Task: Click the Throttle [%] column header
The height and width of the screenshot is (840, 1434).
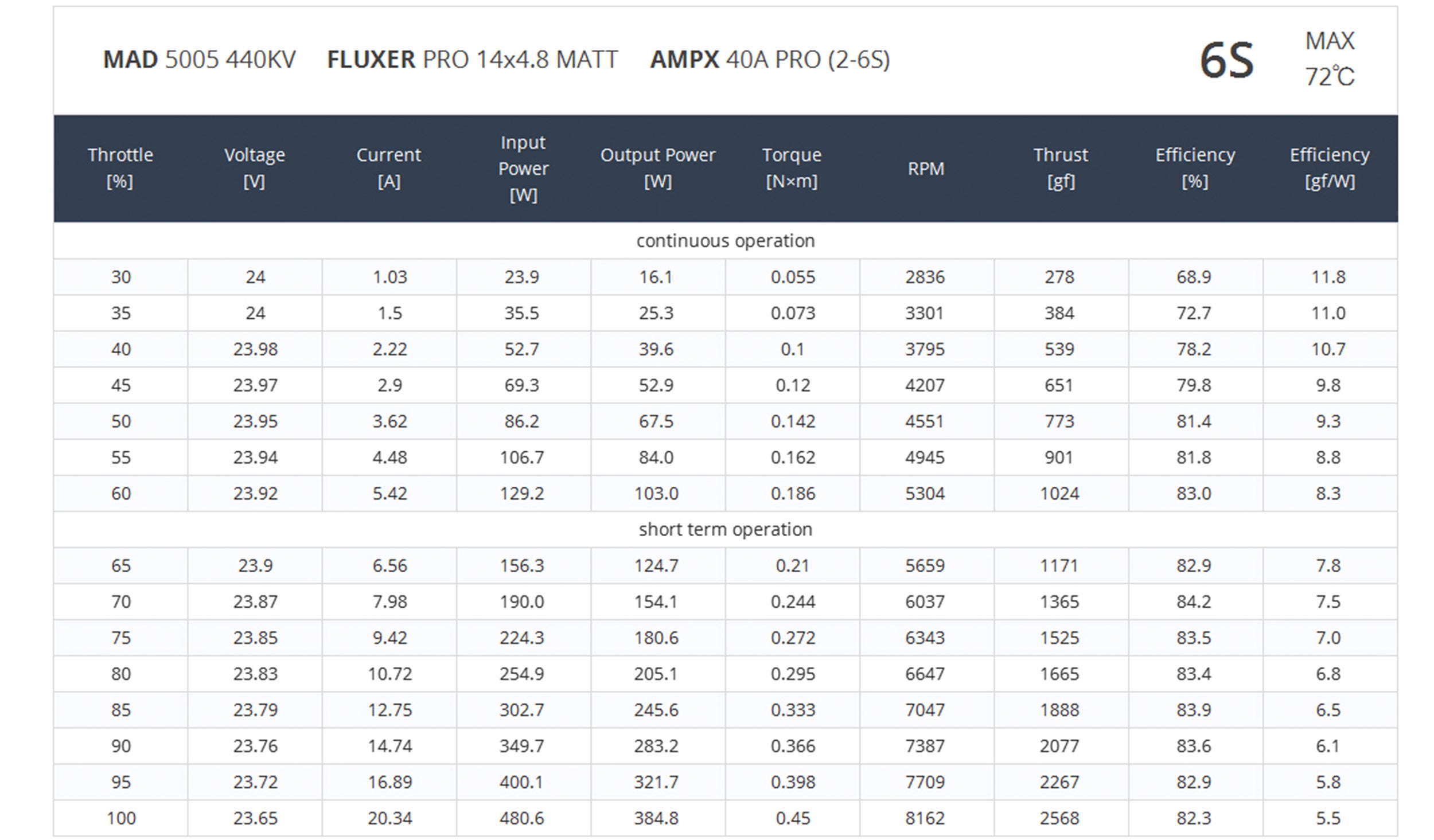Action: 120,168
